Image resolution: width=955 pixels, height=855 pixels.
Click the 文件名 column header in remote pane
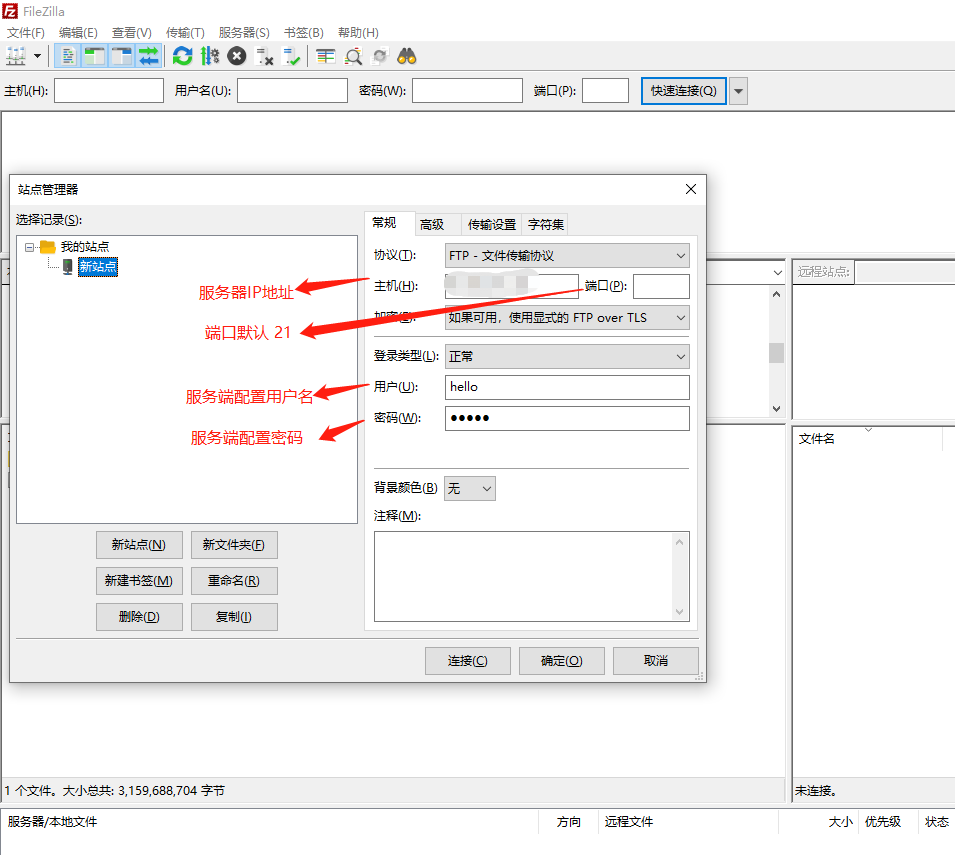[867, 438]
